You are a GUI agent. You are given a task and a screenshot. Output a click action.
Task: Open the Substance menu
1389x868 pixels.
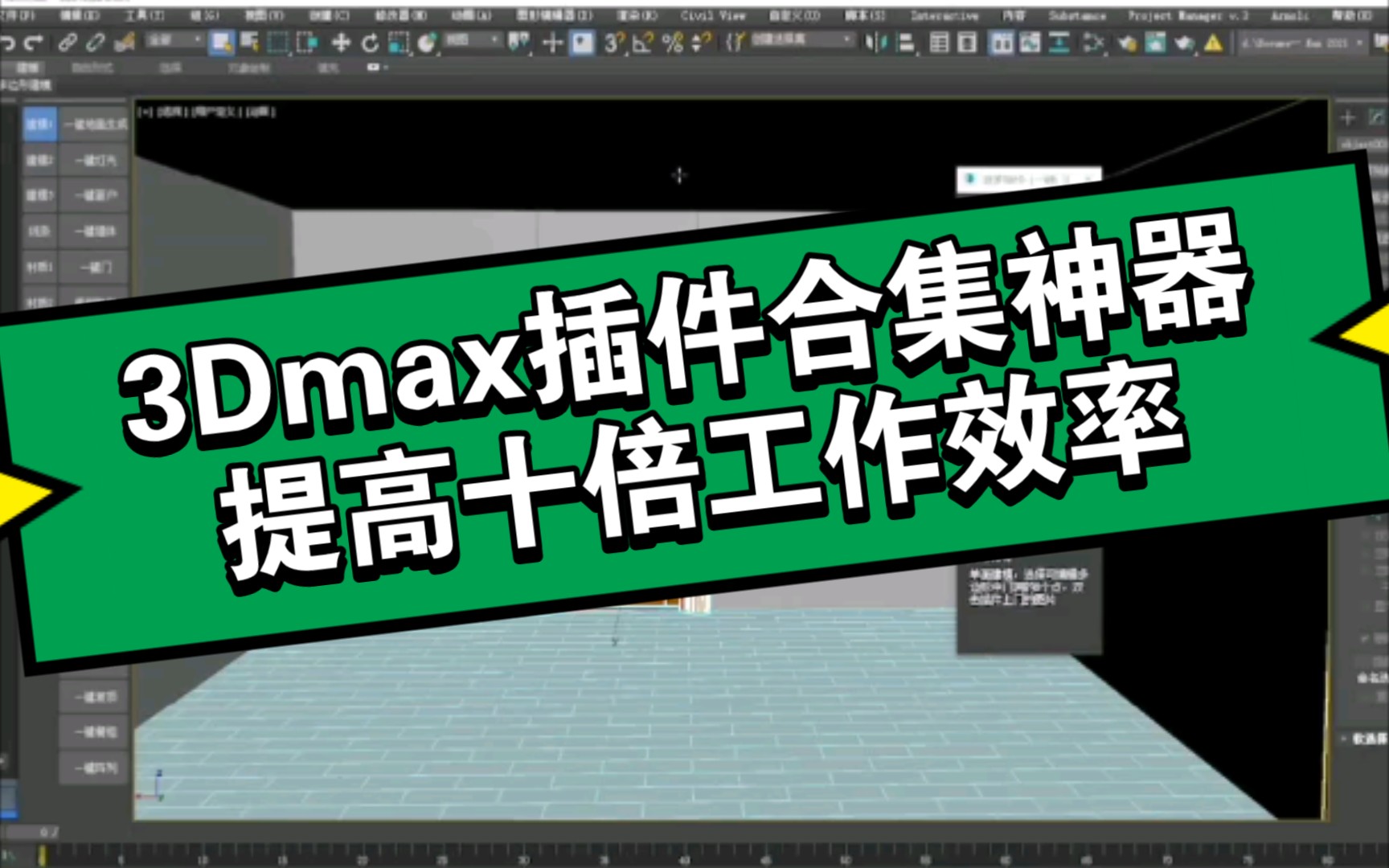(1077, 14)
